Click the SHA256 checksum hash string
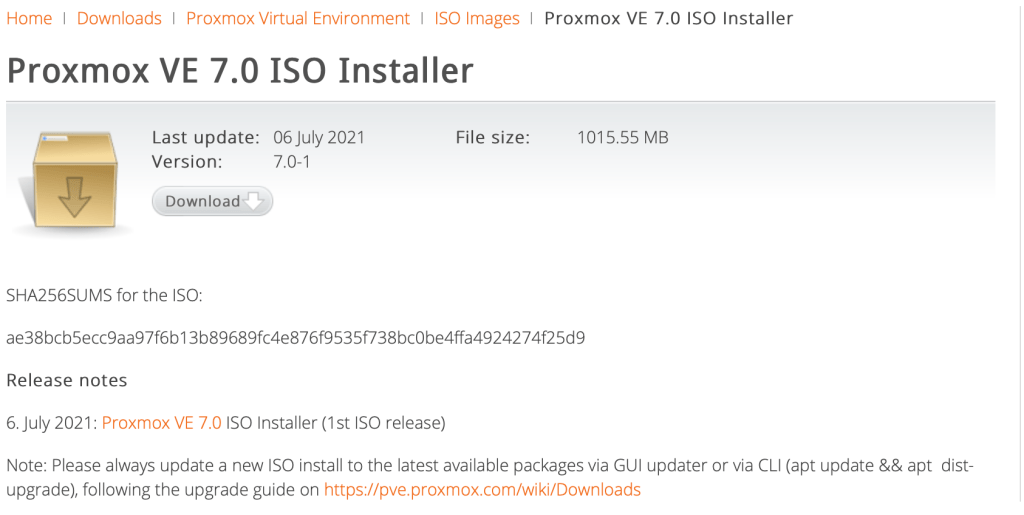This screenshot has width=1024, height=515. (x=295, y=338)
